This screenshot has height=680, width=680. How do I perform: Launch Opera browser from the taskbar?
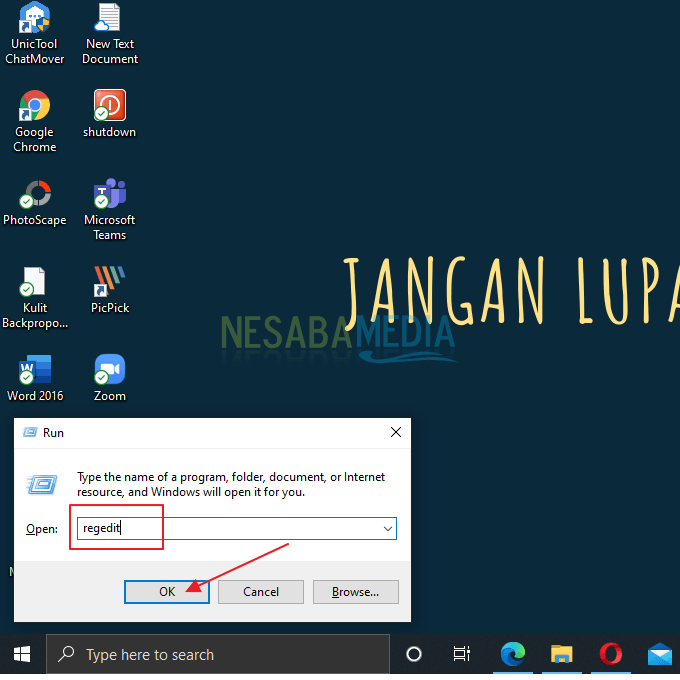pos(611,655)
